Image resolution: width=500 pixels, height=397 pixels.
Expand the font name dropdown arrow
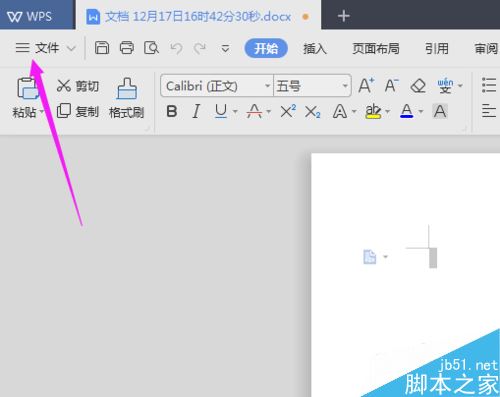point(267,86)
